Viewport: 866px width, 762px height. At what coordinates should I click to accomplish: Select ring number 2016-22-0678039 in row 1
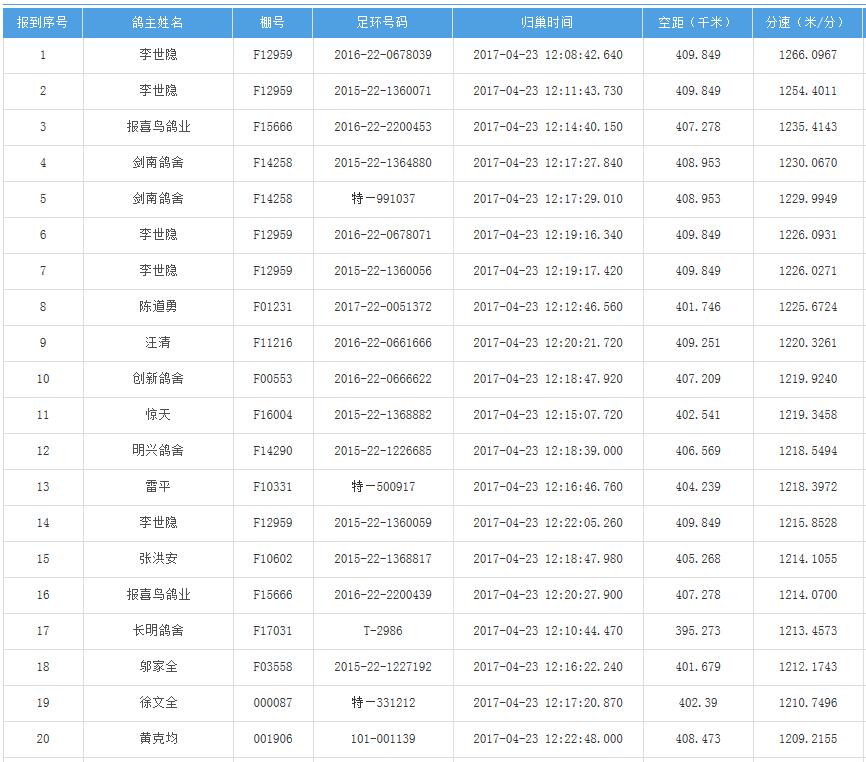click(x=382, y=55)
